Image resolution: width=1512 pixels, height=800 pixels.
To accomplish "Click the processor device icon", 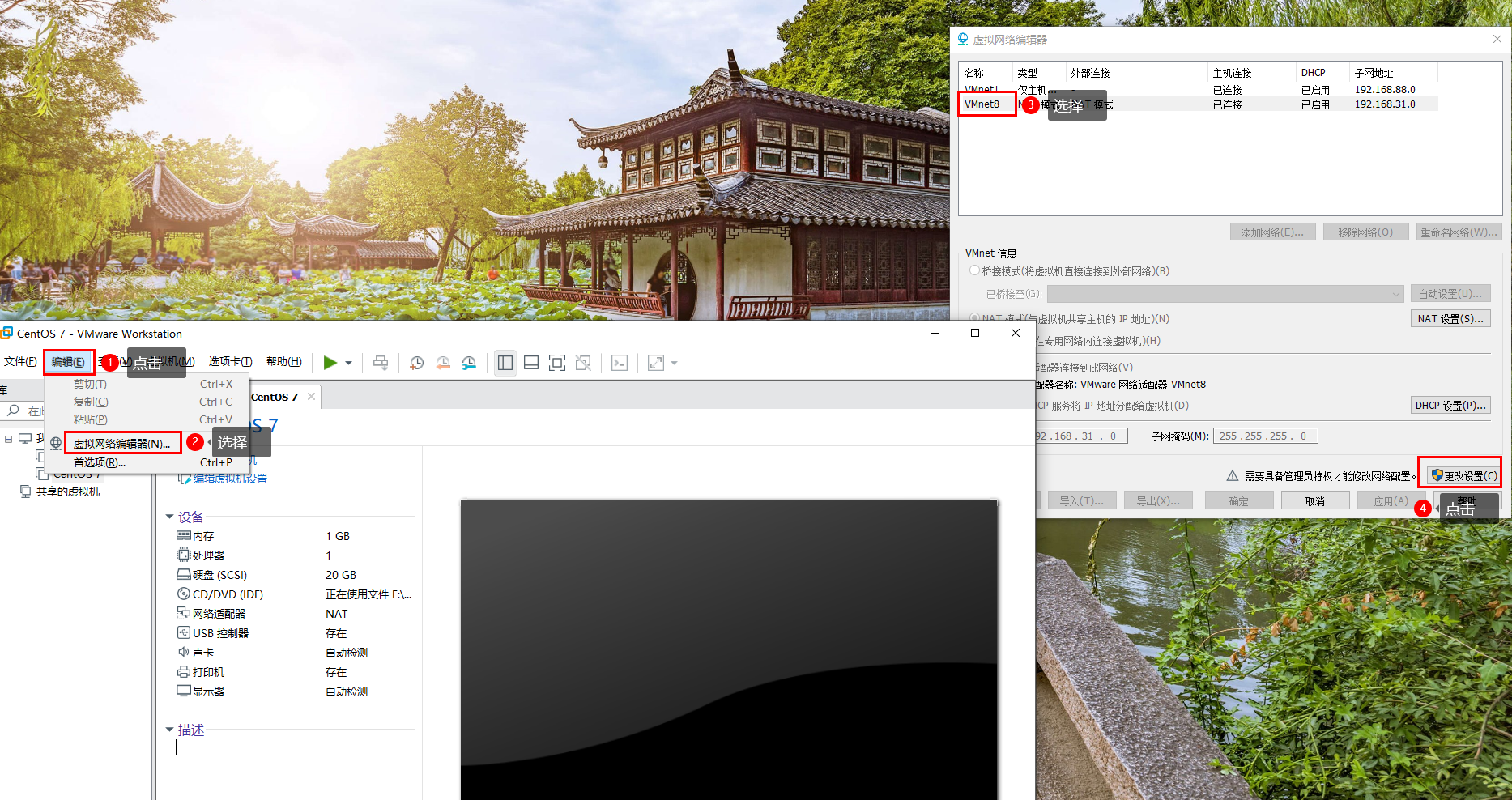I will 184,555.
